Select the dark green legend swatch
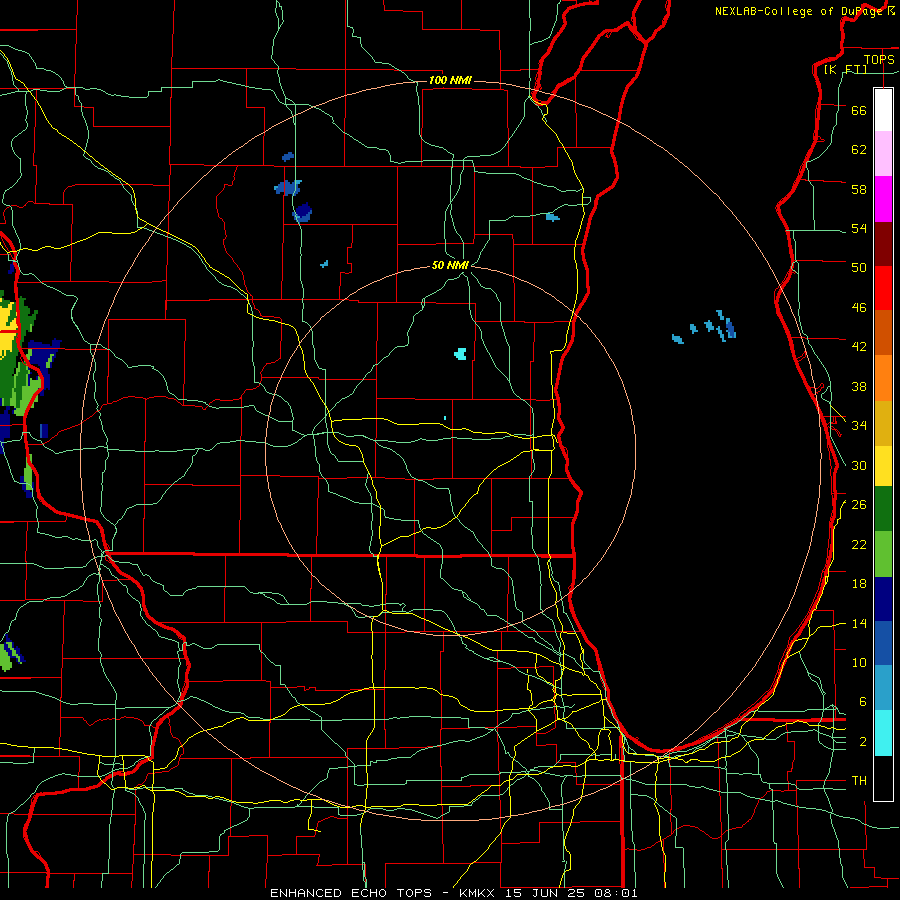The width and height of the screenshot is (900, 900). [x=883, y=509]
